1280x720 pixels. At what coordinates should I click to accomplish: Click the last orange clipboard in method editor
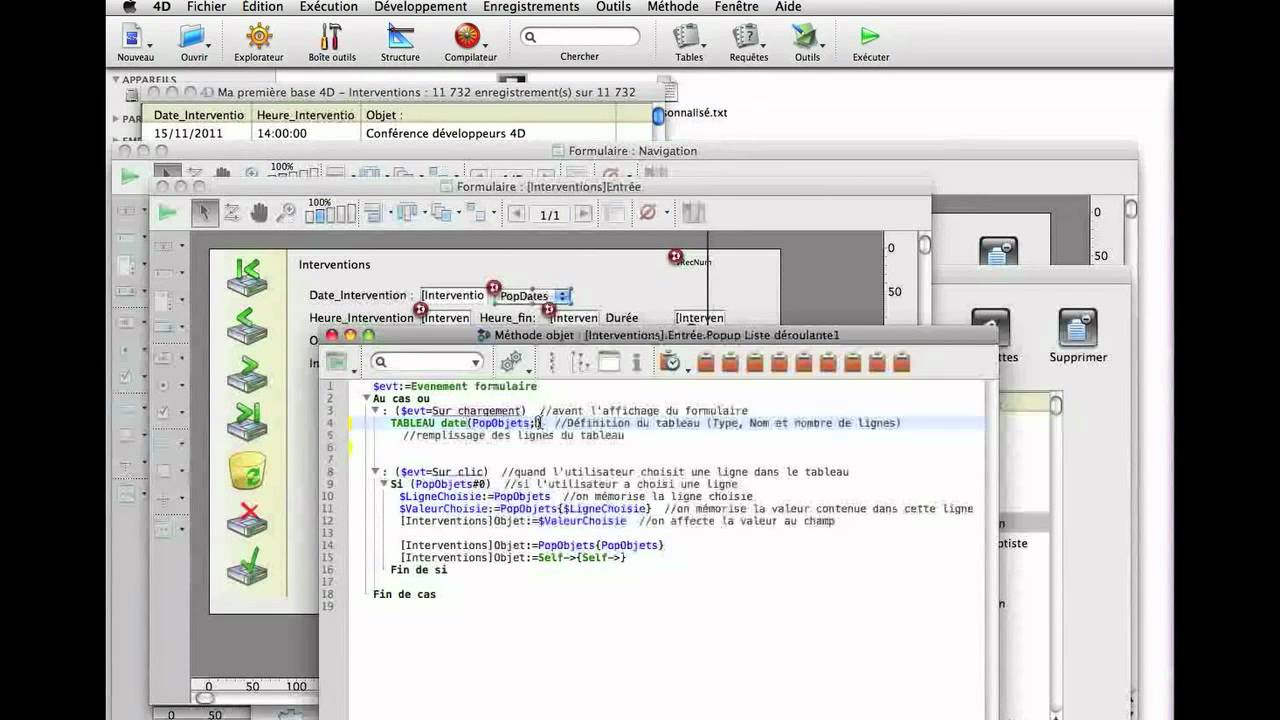pyautogui.click(x=901, y=362)
